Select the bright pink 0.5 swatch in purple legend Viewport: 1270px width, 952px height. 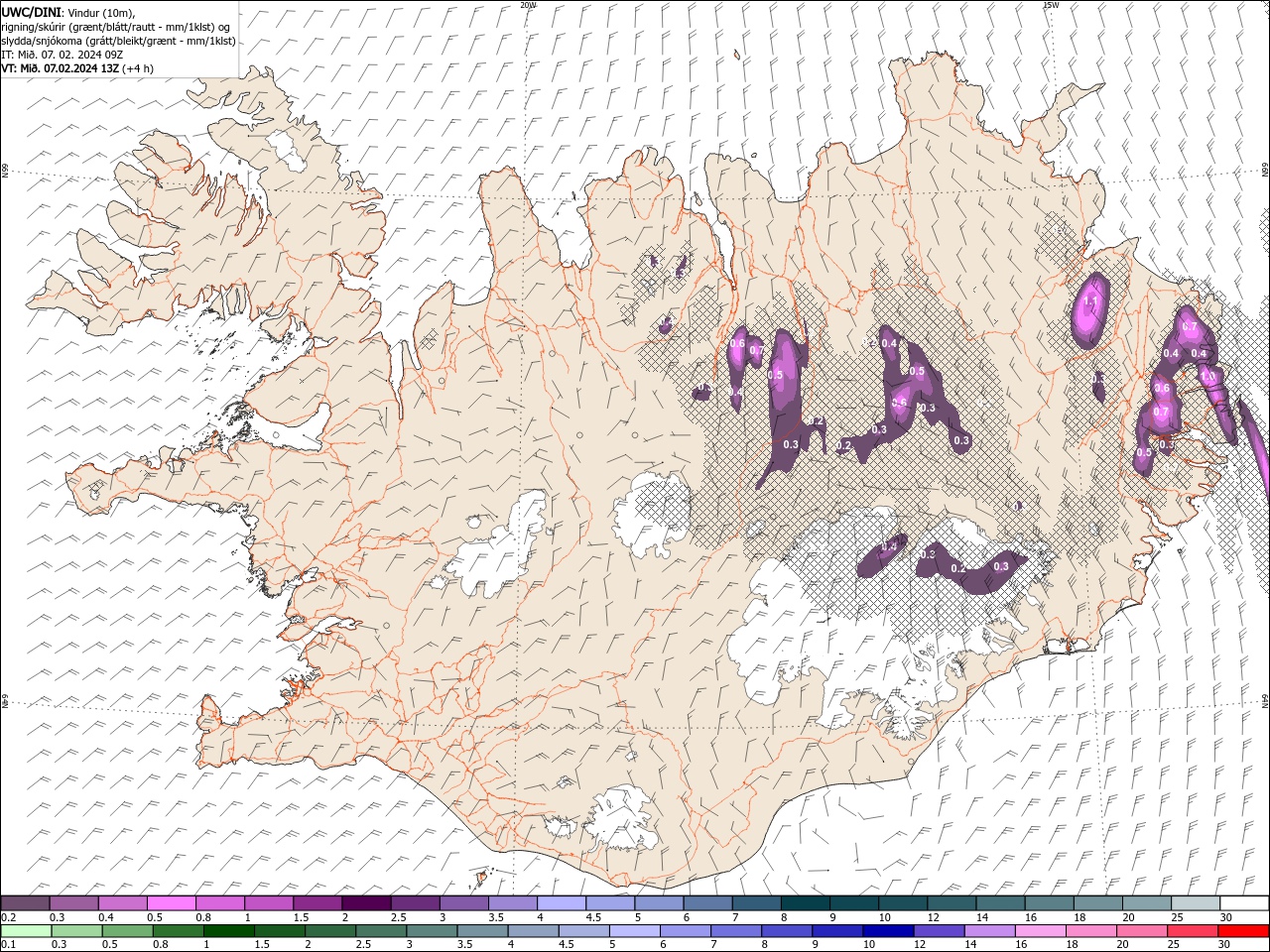coord(171,903)
